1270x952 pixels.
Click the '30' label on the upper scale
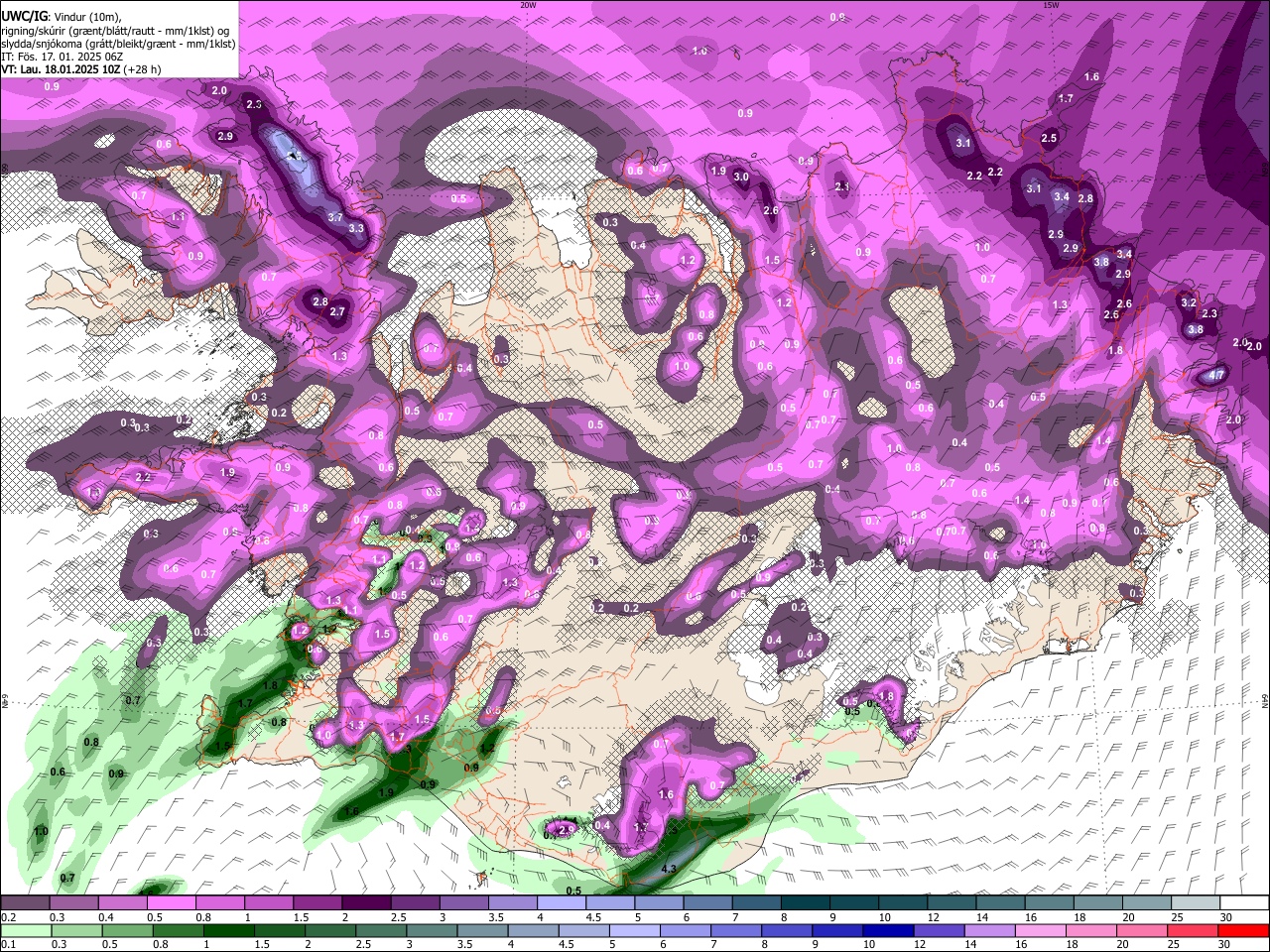click(x=1225, y=917)
